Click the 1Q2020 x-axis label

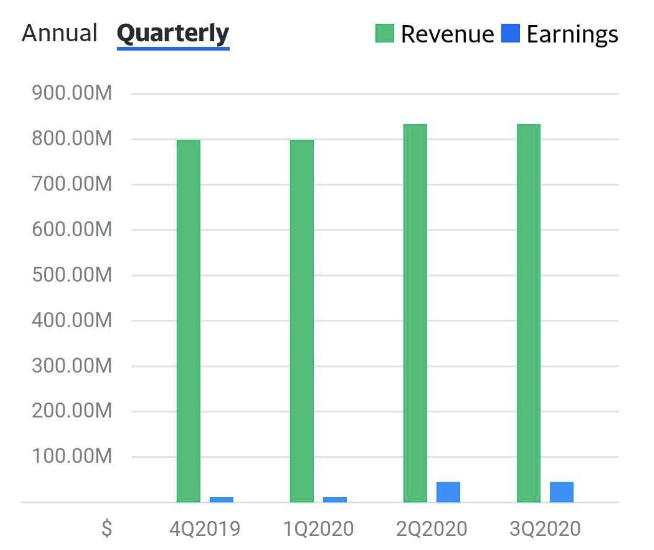(318, 528)
